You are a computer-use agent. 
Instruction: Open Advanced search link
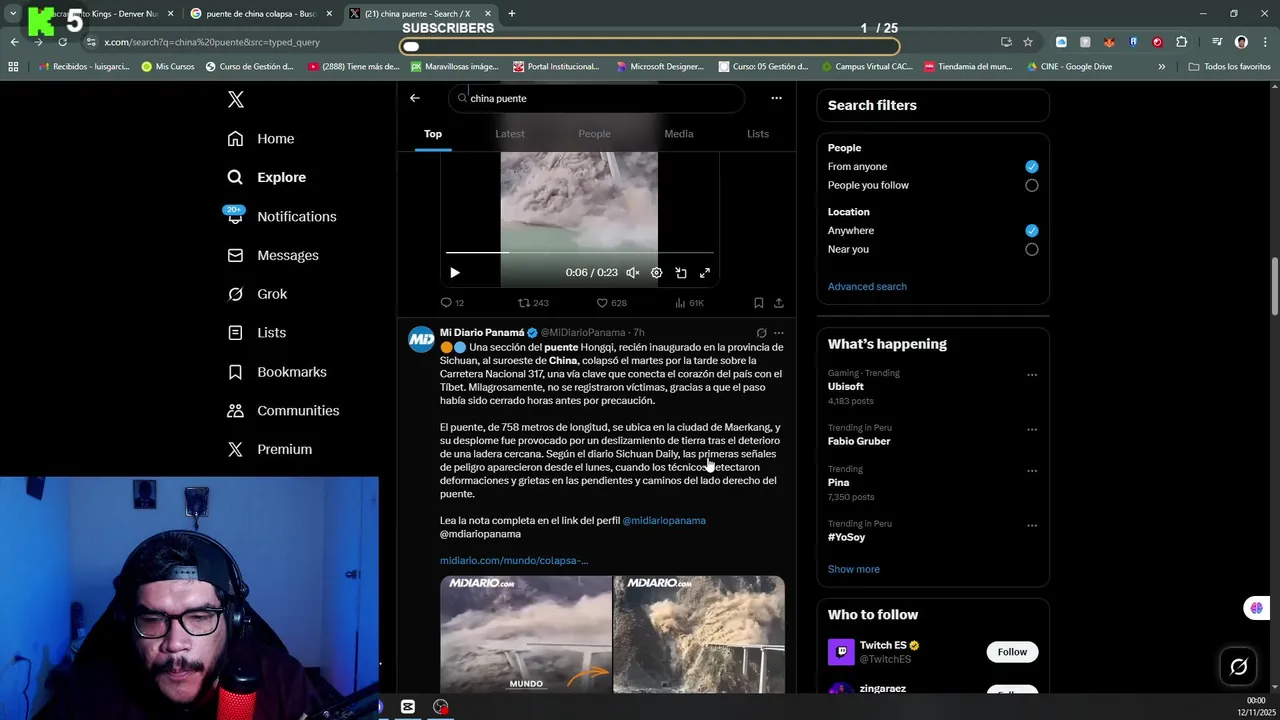coord(867,287)
